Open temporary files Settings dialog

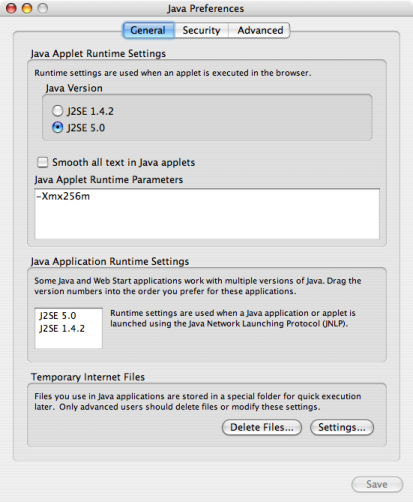click(342, 427)
